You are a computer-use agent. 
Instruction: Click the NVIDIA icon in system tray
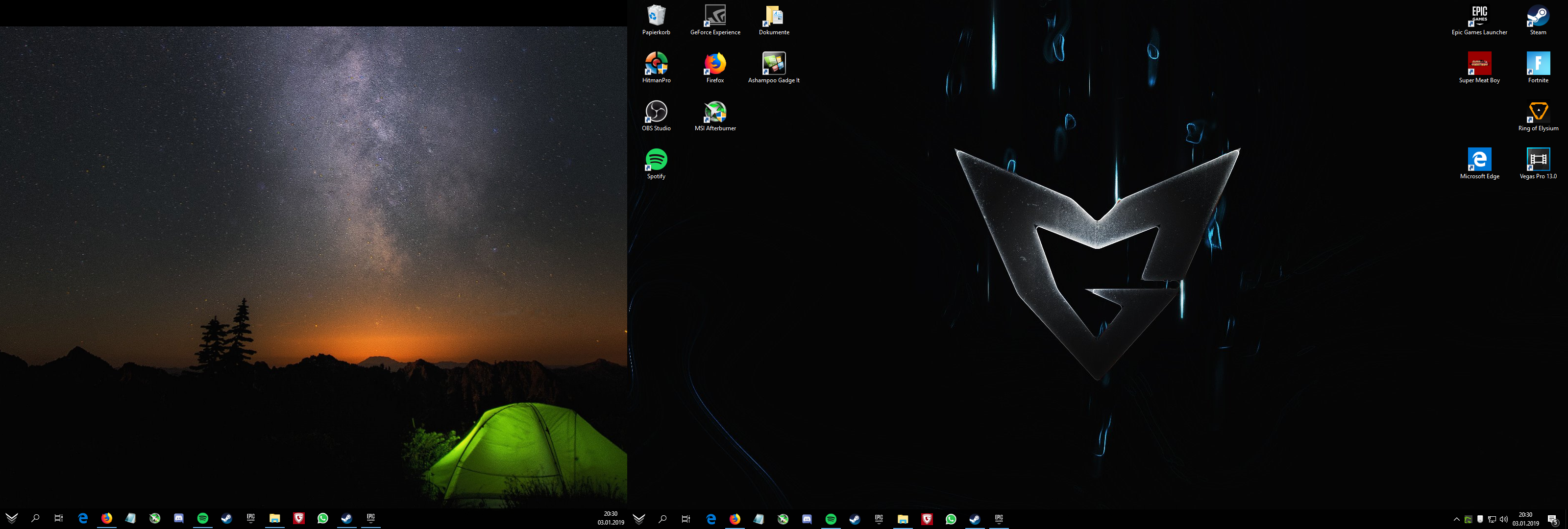pos(1468,519)
